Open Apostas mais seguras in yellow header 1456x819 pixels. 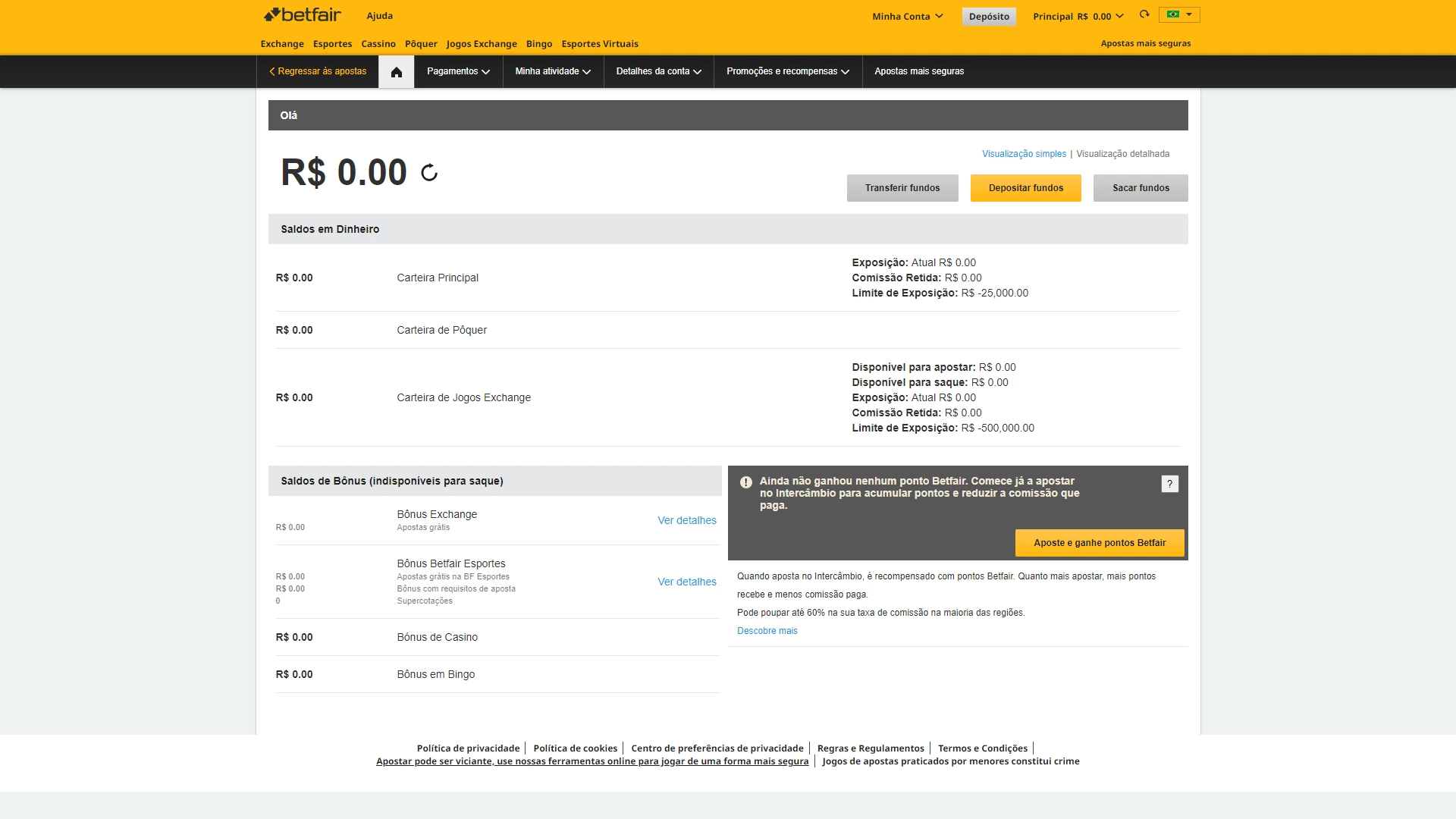click(x=1145, y=43)
